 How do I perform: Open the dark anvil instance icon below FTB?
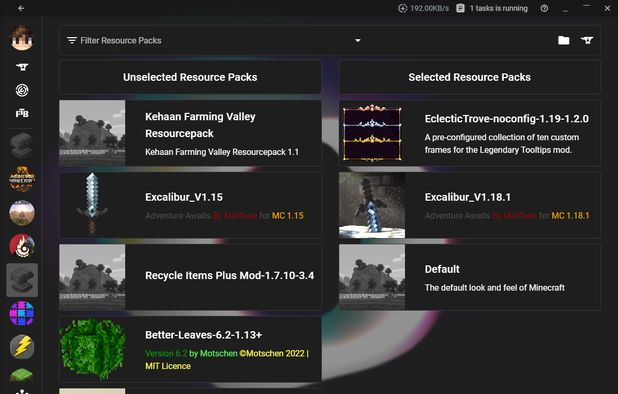click(22, 145)
